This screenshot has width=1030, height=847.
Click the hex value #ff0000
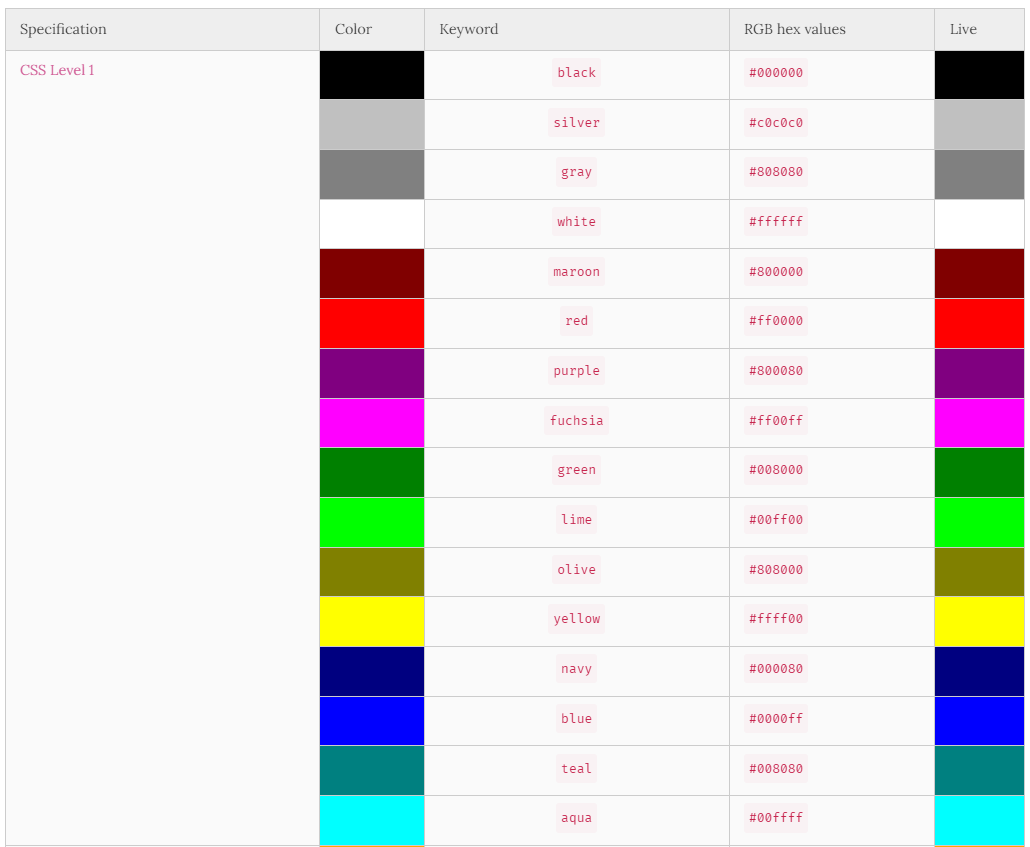[776, 321]
